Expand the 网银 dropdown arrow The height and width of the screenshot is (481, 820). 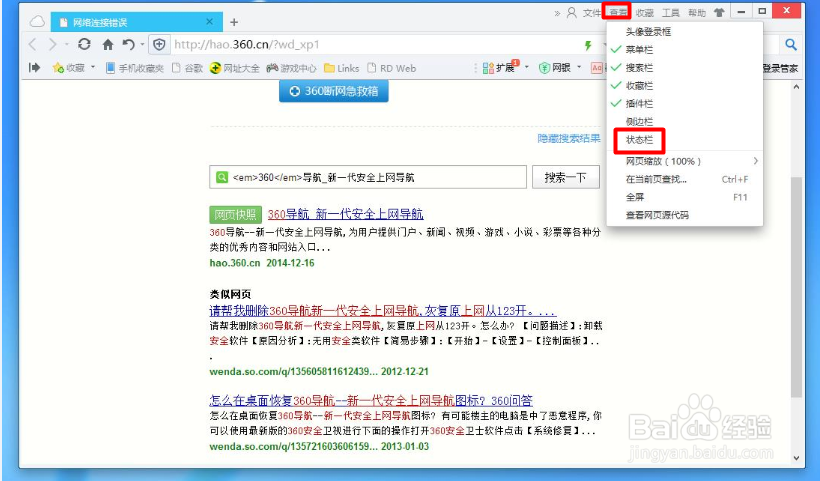pos(579,67)
